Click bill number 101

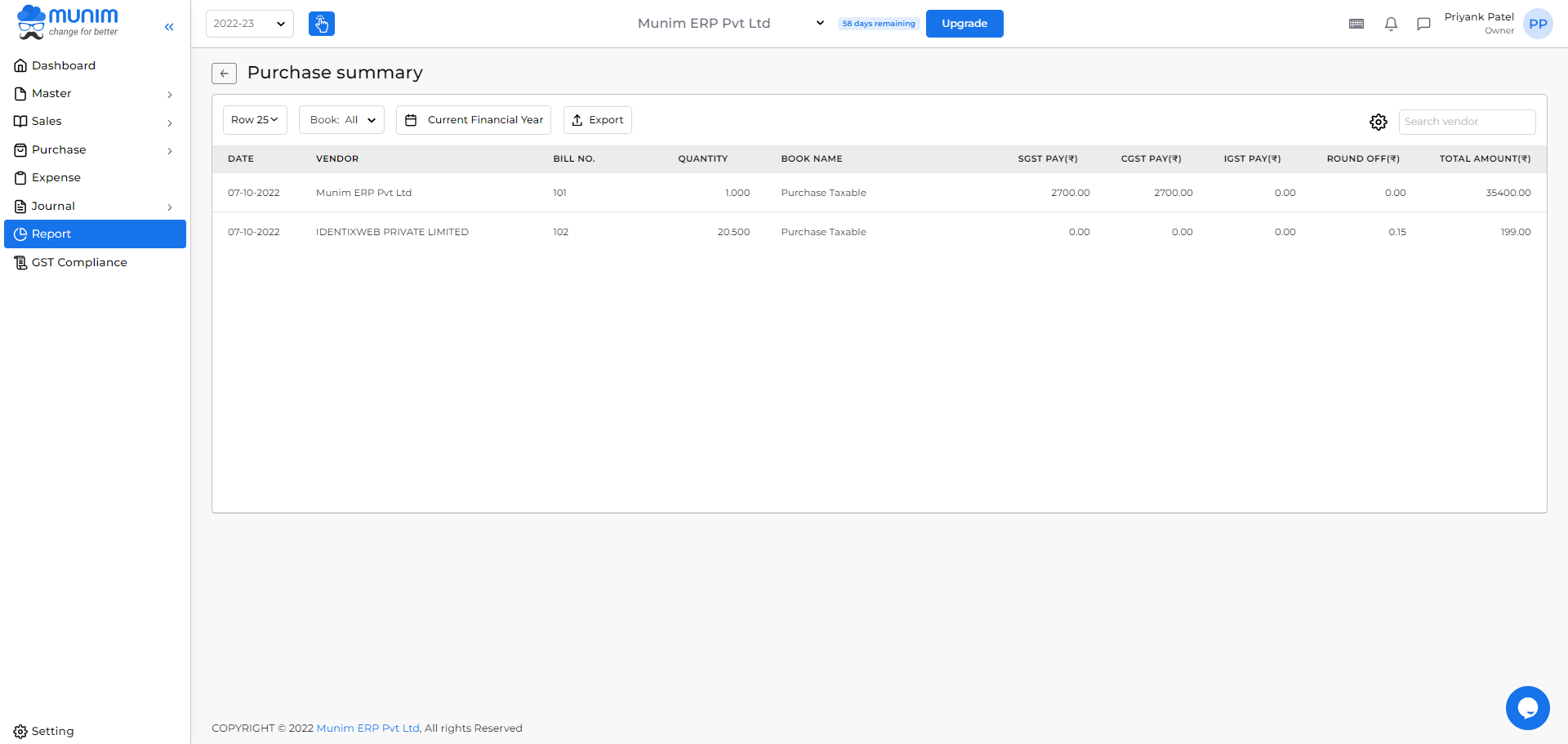tap(559, 194)
